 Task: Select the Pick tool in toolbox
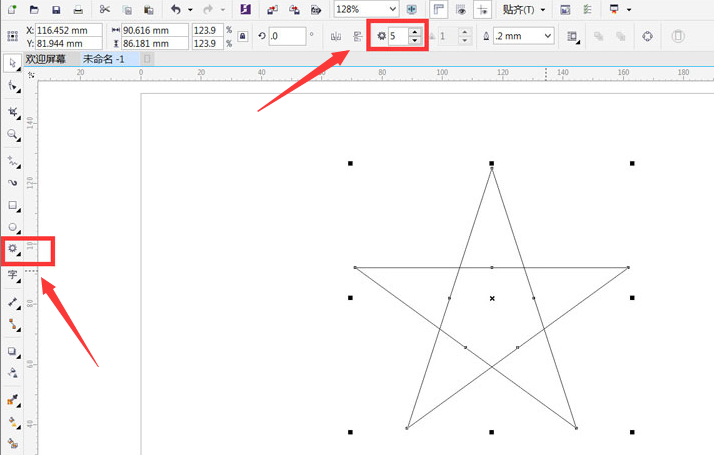(x=13, y=63)
